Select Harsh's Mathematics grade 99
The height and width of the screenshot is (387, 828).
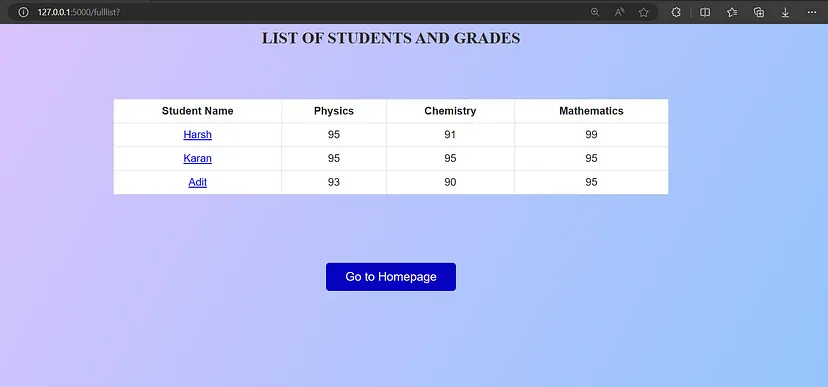click(x=591, y=135)
